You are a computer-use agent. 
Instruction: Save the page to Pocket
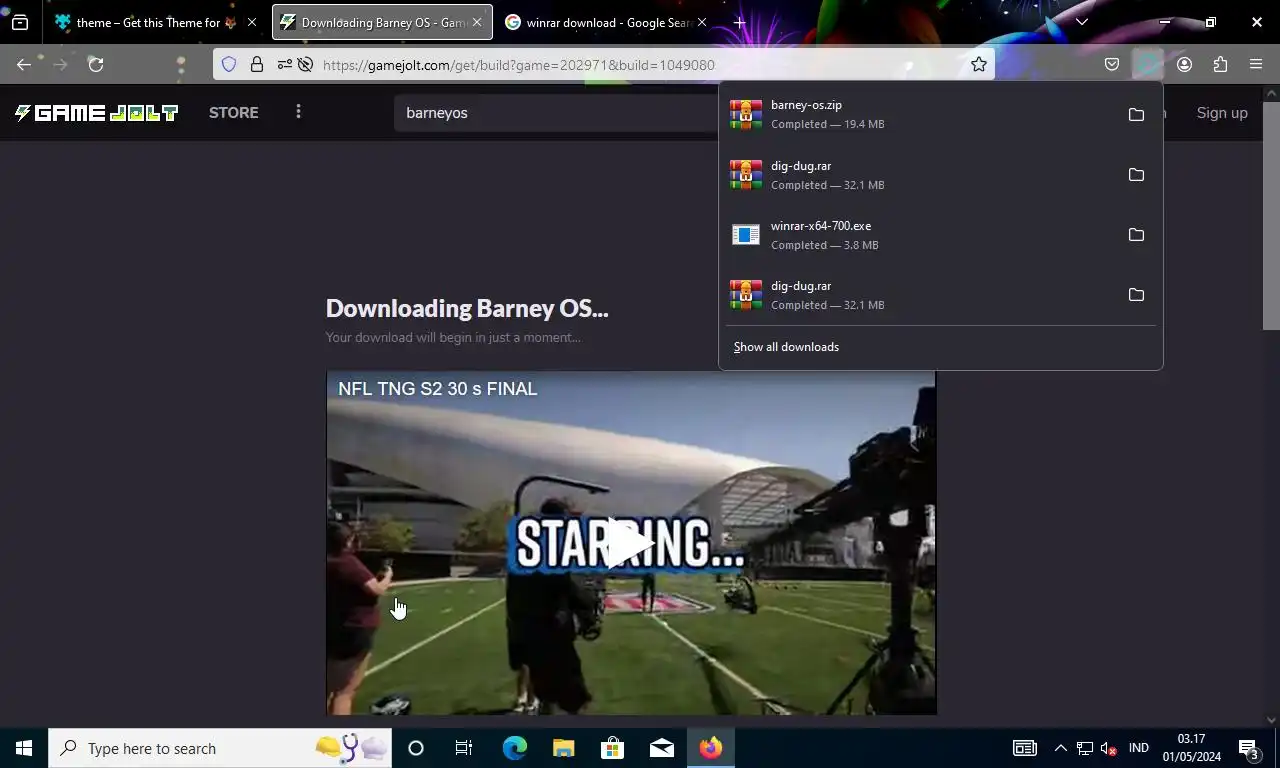1112,65
